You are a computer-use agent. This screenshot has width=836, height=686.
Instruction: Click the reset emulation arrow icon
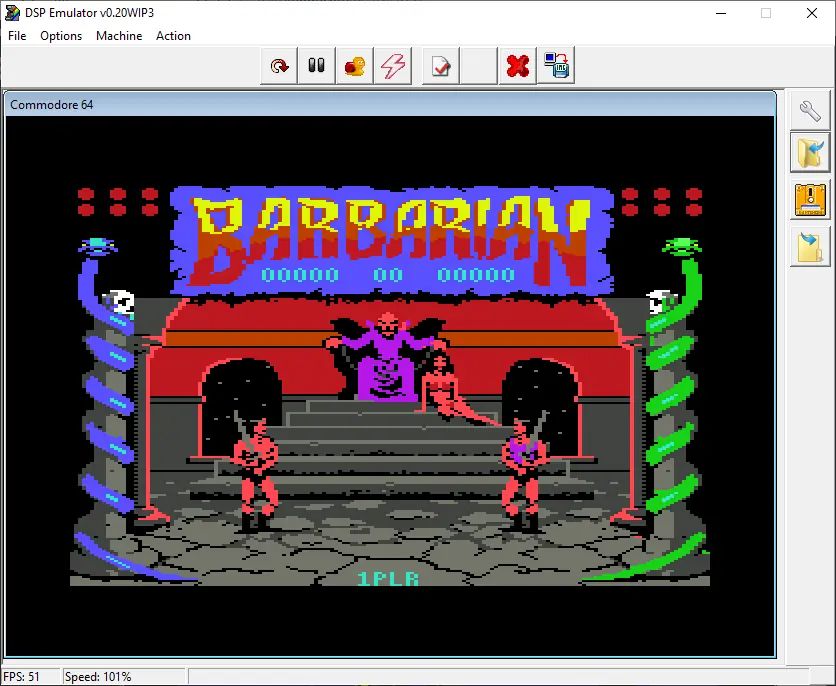(279, 66)
